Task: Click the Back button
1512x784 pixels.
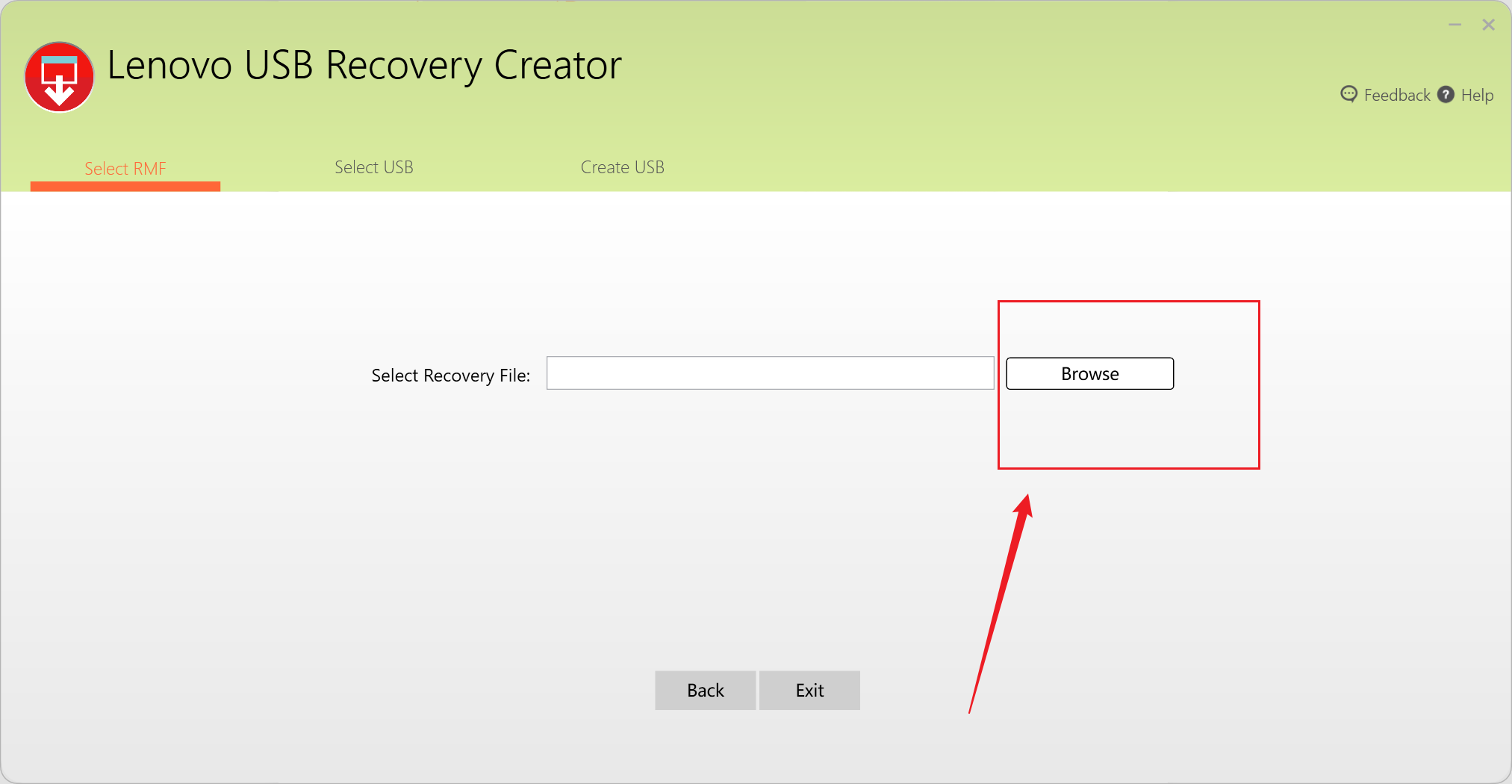Action: click(706, 690)
